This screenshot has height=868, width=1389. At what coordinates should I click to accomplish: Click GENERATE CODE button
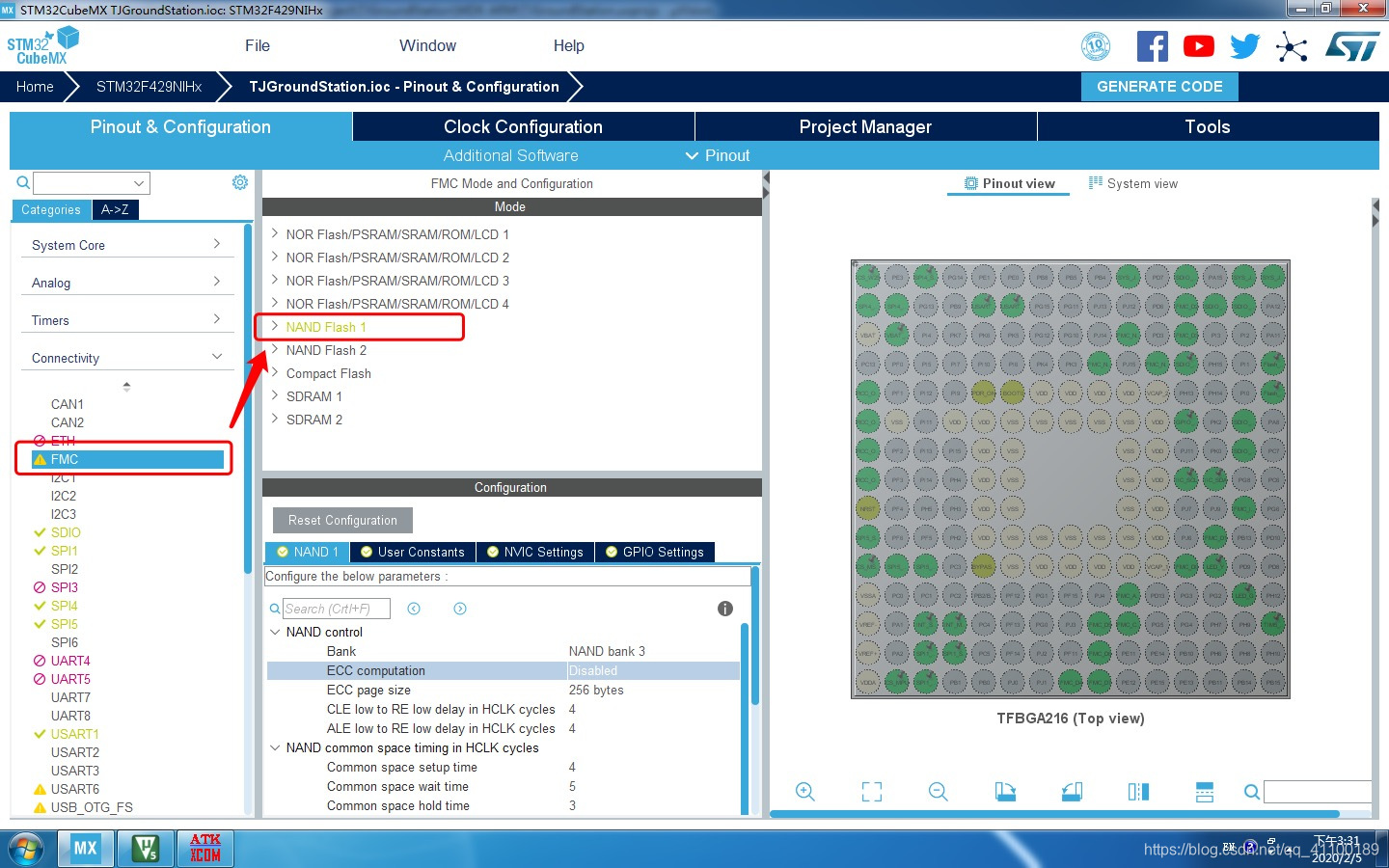point(1159,86)
